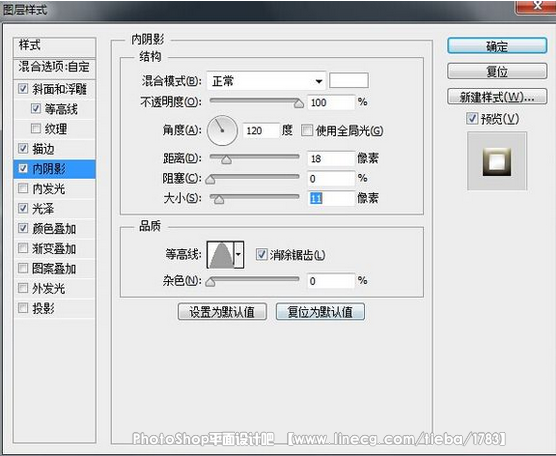Open the contour curve thumbnail editor
This screenshot has width=556, height=456.
(221, 255)
